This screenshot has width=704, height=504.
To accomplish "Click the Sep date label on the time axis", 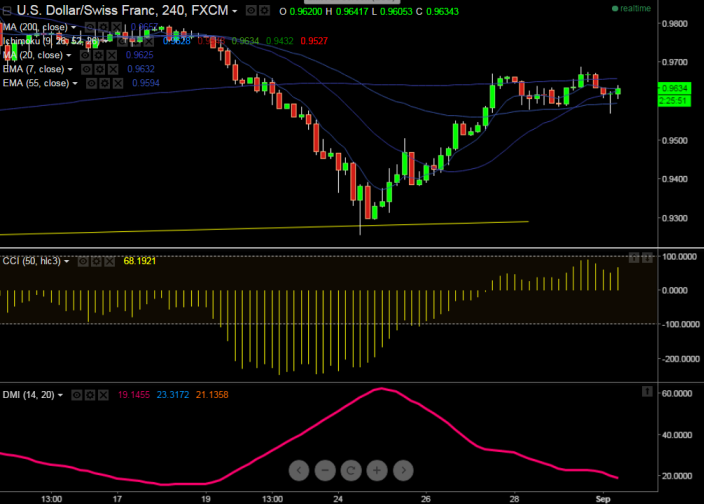I will pyautogui.click(x=603, y=499).
